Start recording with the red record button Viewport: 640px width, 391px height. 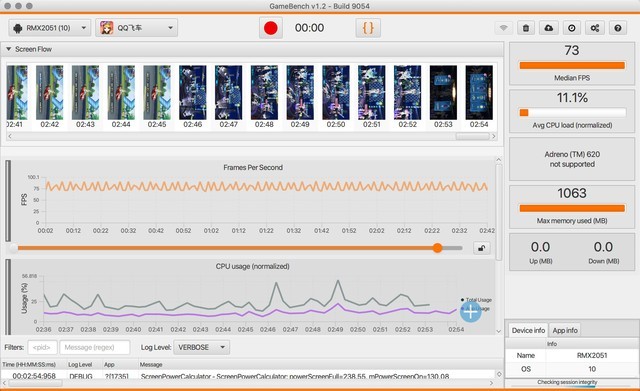[271, 28]
